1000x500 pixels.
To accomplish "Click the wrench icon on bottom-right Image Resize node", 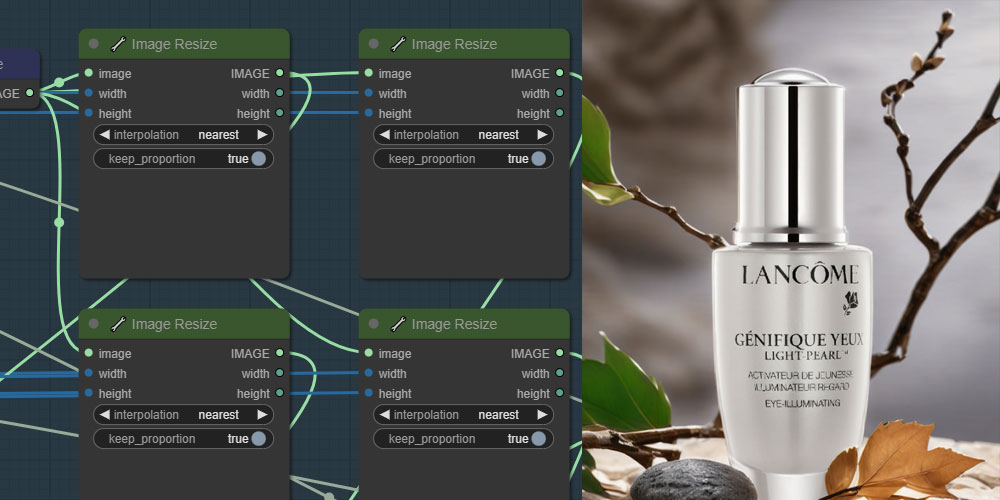I will coord(398,324).
